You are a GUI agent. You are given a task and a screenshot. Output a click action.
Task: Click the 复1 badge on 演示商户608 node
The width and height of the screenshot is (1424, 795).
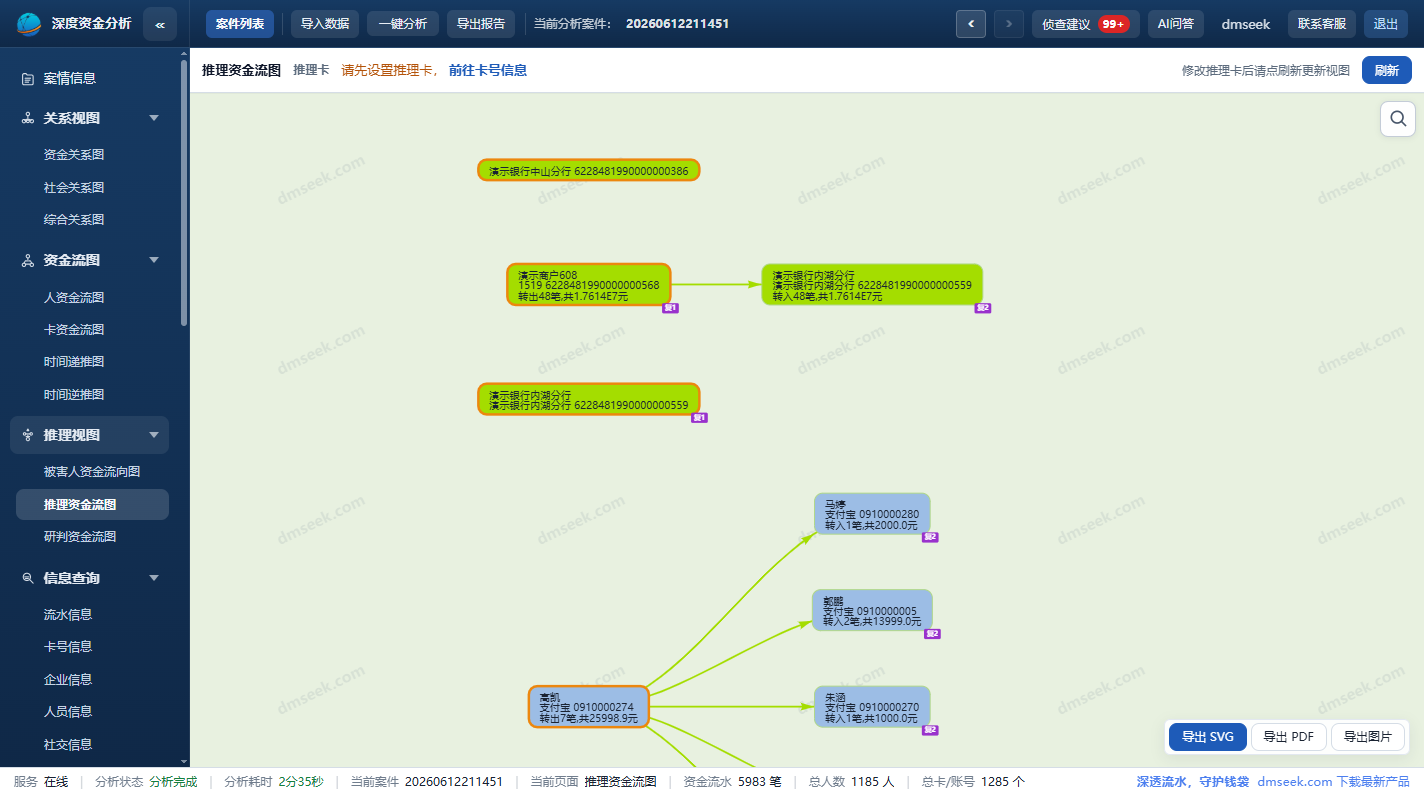(x=671, y=308)
